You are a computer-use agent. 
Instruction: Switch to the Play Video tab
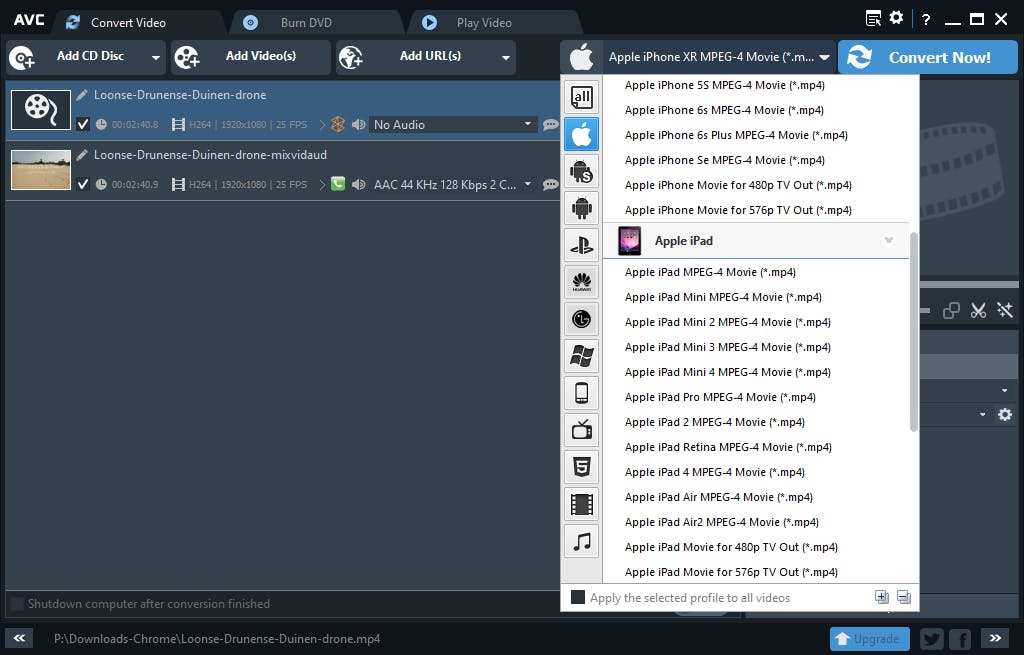(484, 23)
